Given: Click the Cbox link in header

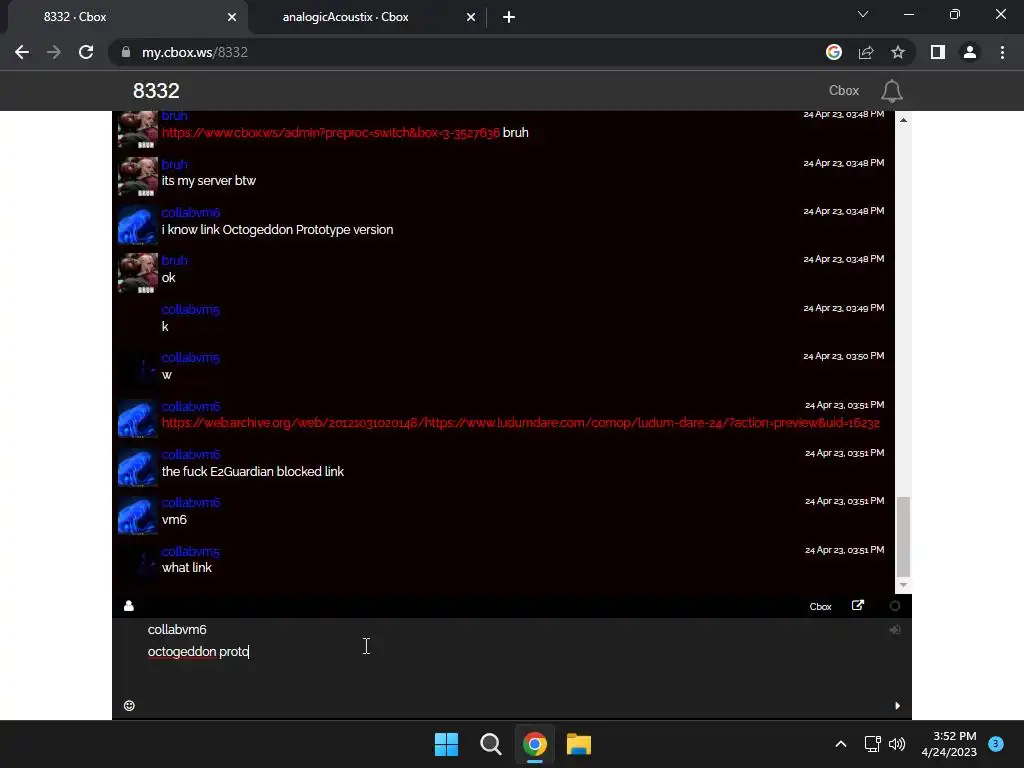Looking at the screenshot, I should coord(844,91).
